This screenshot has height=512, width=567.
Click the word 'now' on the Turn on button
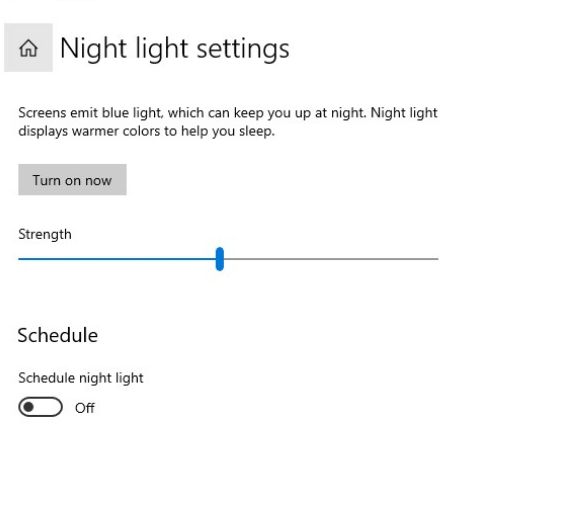tap(98, 180)
